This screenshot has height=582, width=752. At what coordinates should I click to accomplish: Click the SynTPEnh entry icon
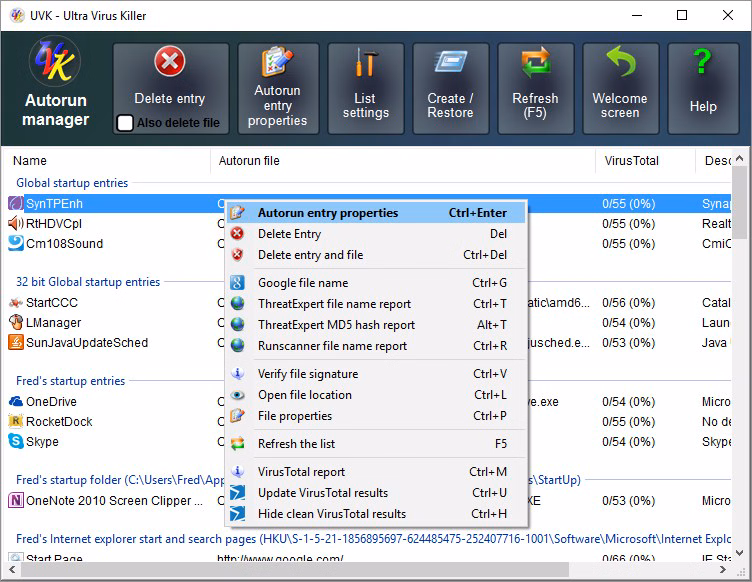pyautogui.click(x=15, y=203)
